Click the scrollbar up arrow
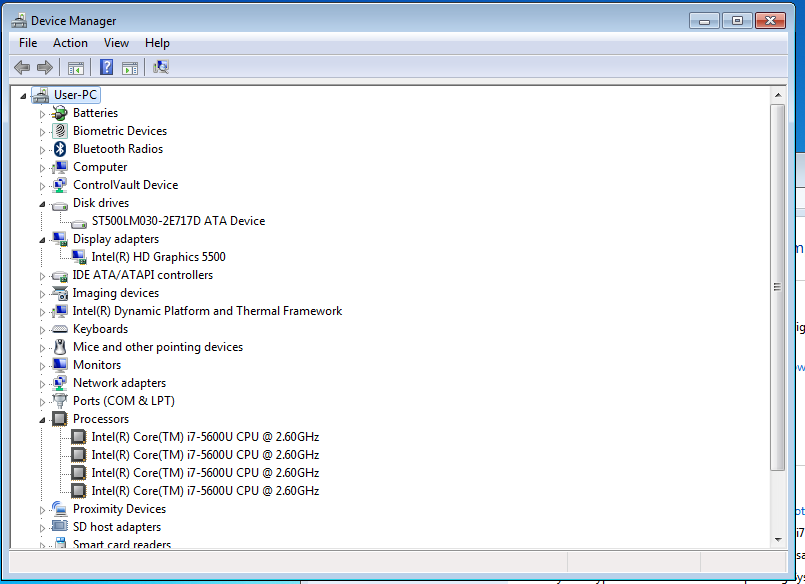Screen dimensions: 805x584 pyautogui.click(x=778, y=95)
